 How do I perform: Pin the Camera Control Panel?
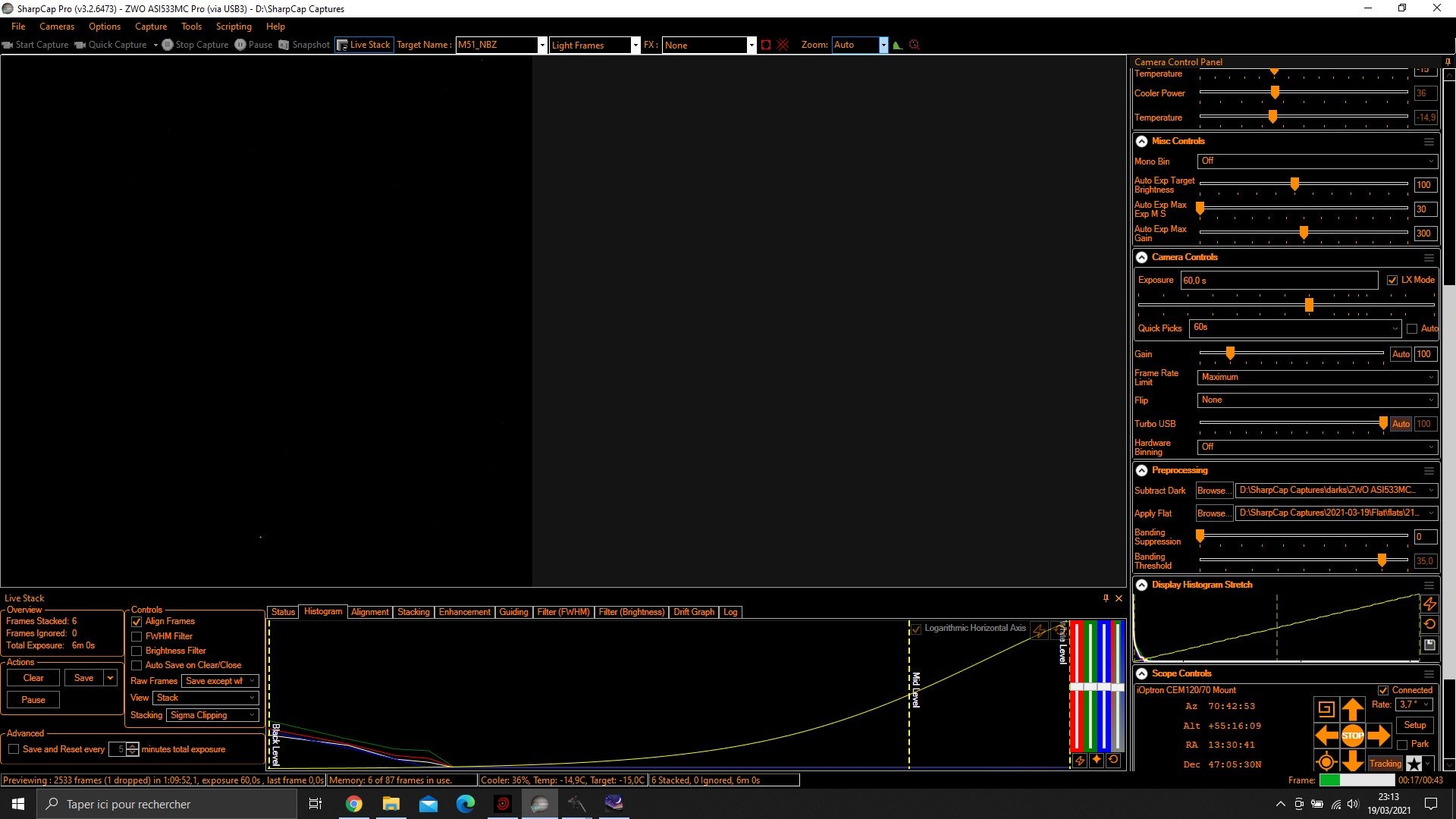[x=1448, y=62]
